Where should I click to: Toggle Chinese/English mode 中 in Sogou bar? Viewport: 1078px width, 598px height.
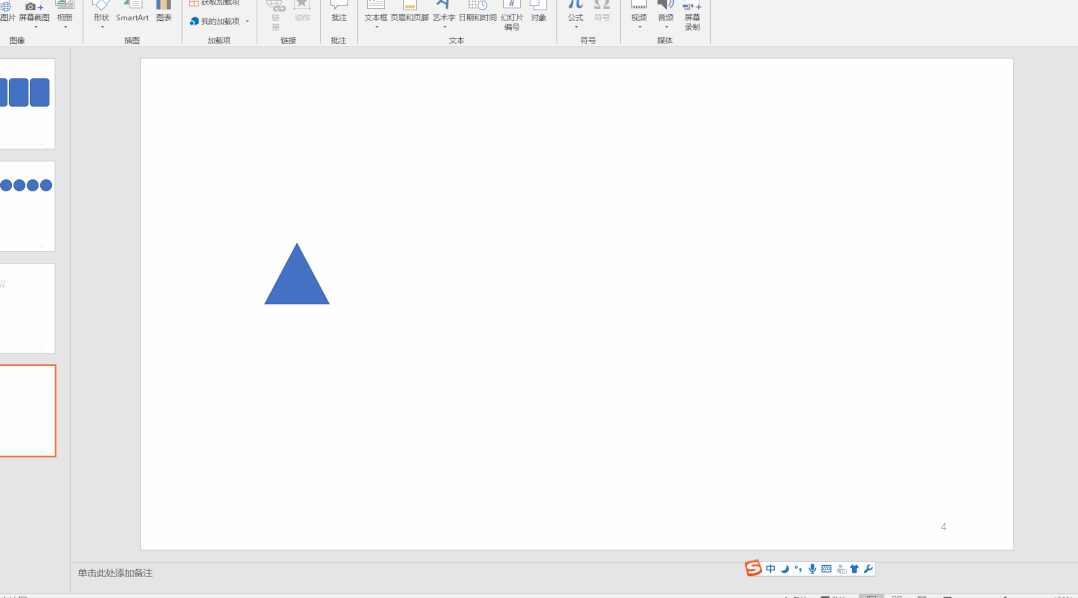(x=770, y=568)
